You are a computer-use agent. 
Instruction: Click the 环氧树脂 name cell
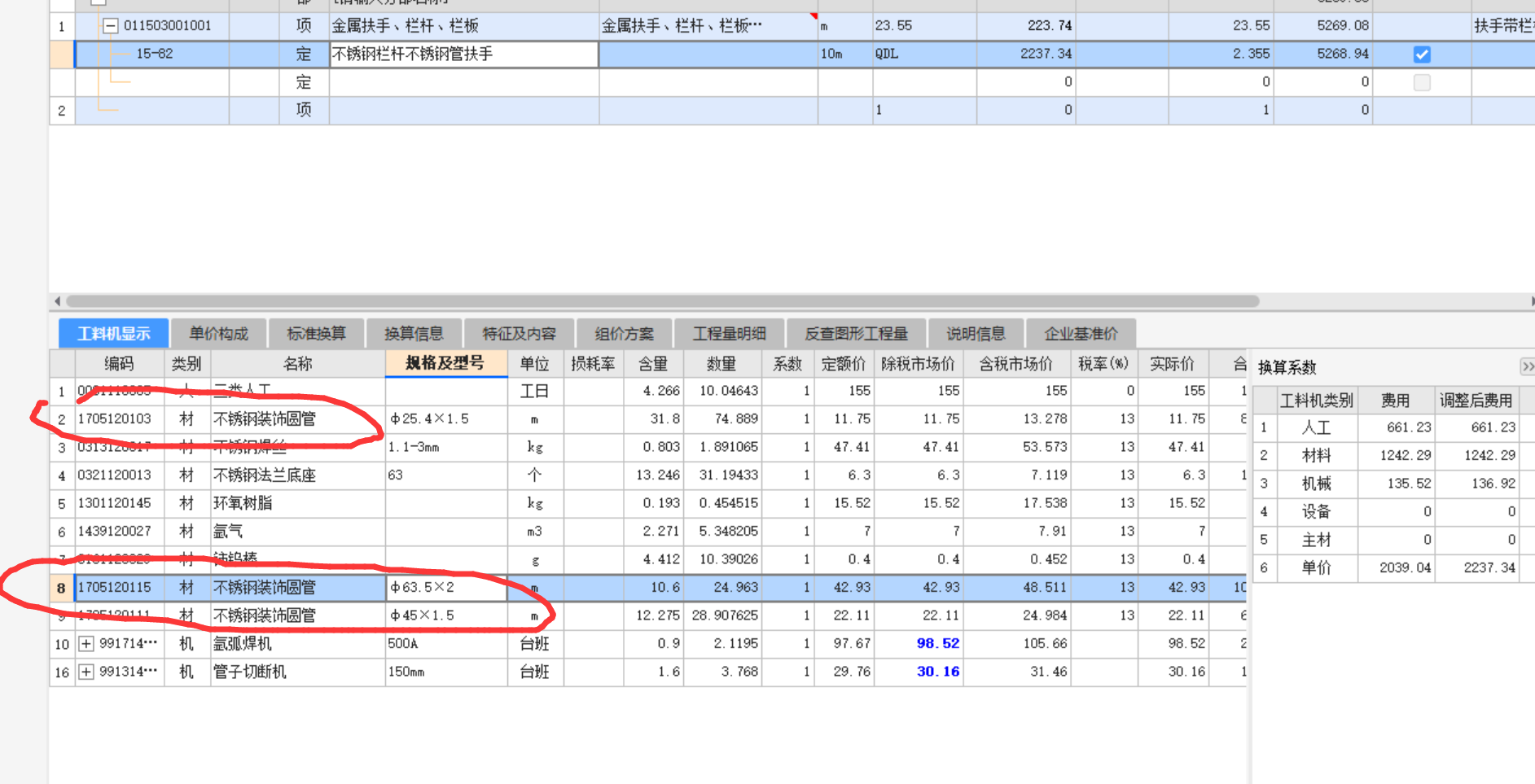click(x=297, y=503)
